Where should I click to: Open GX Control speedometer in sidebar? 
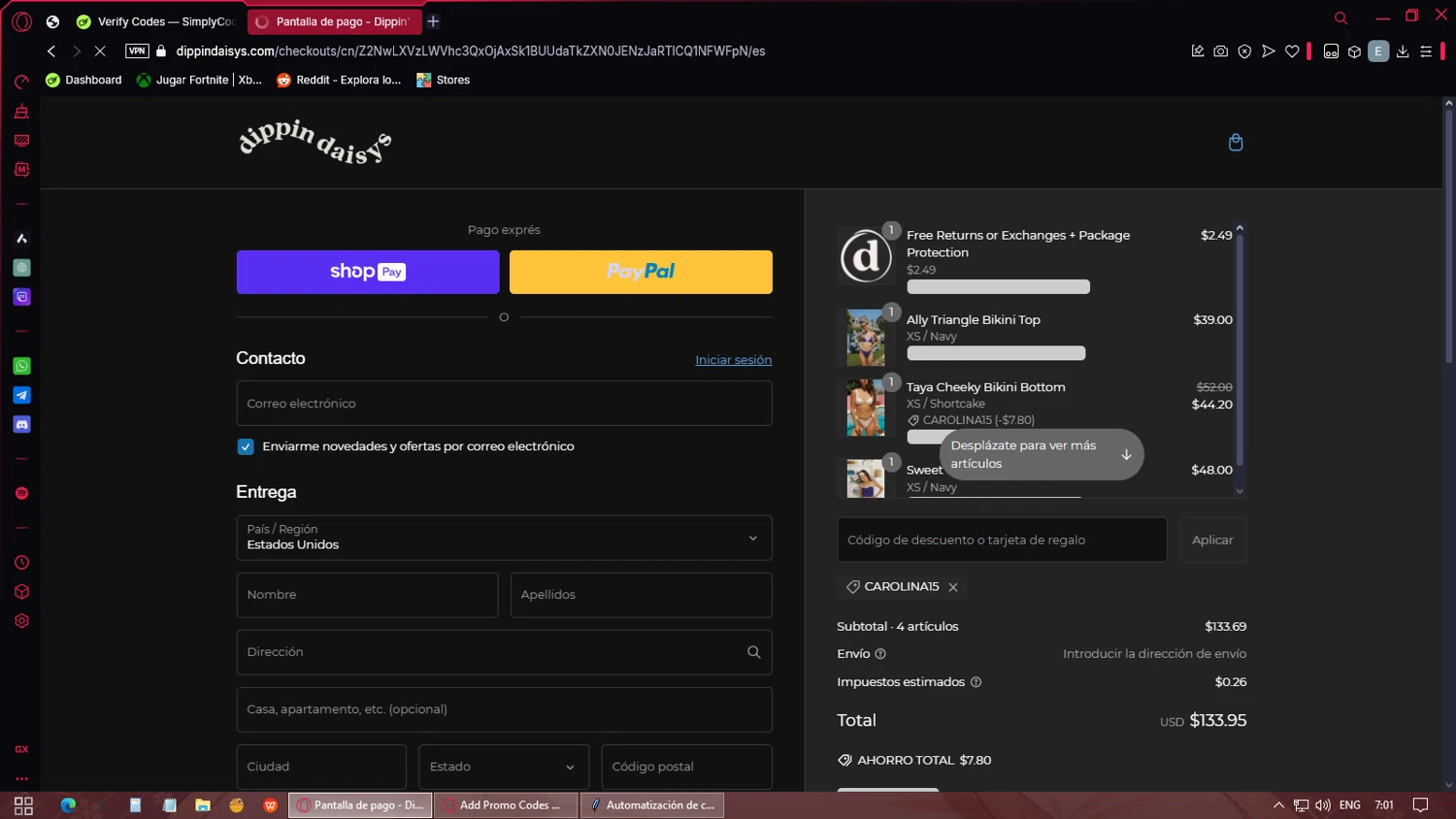[21, 82]
